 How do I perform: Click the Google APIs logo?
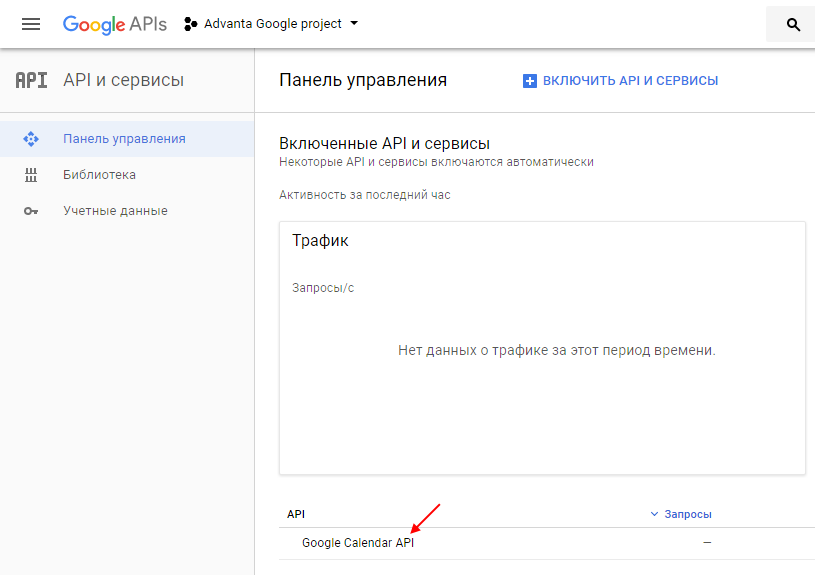tap(115, 24)
